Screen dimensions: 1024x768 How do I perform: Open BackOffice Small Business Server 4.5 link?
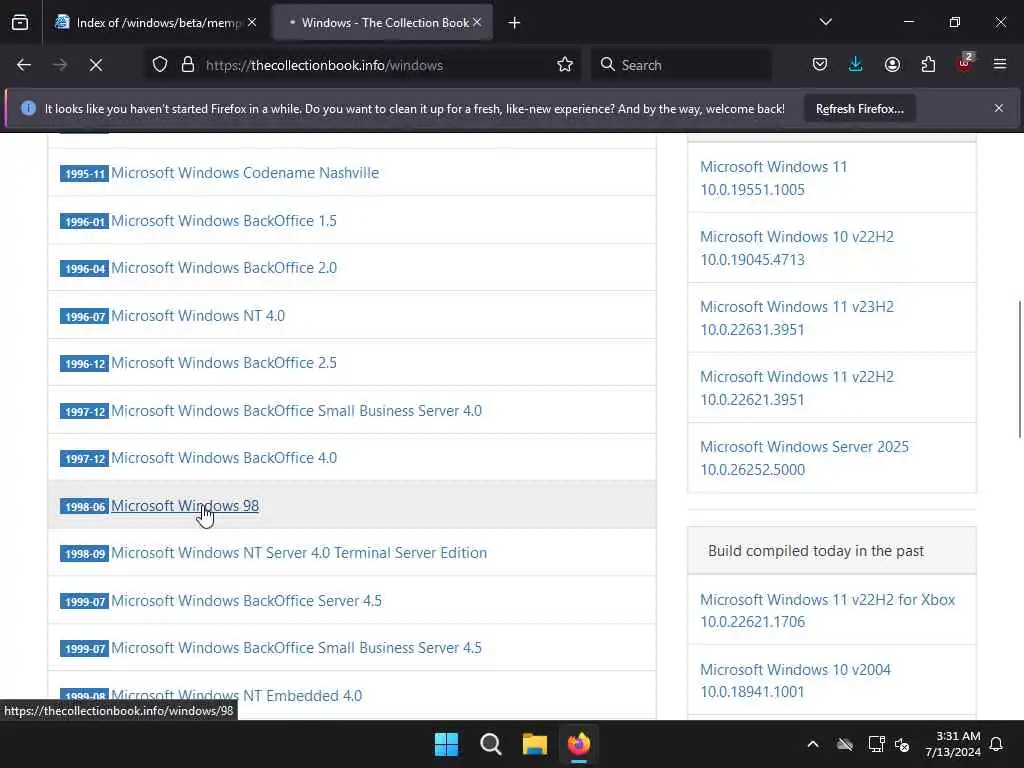pyautogui.click(x=296, y=648)
